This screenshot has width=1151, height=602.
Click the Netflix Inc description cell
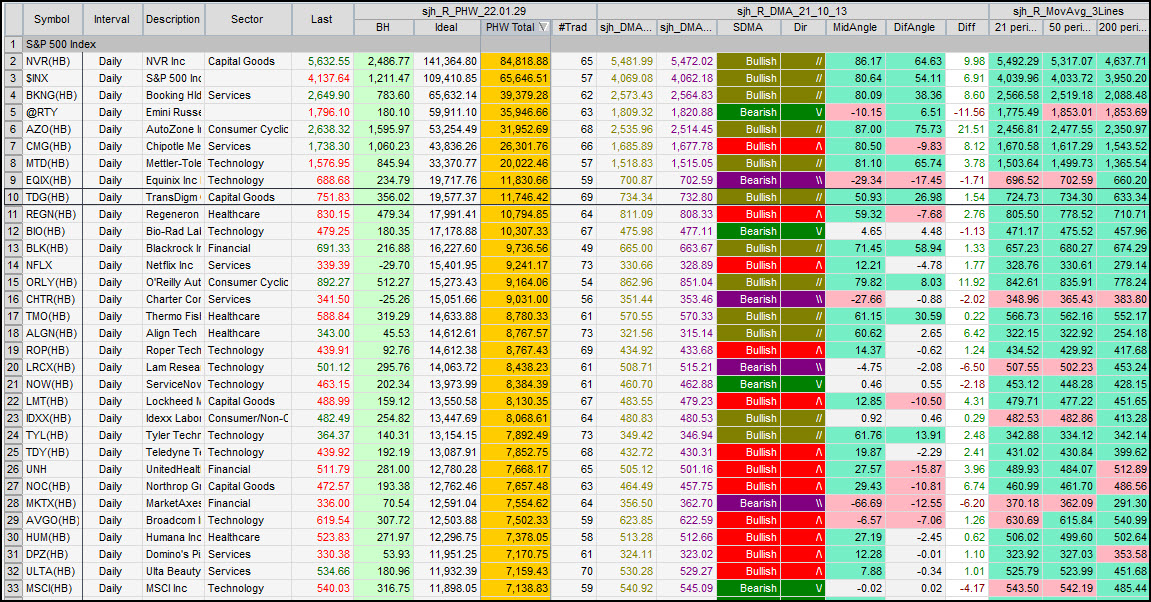173,265
